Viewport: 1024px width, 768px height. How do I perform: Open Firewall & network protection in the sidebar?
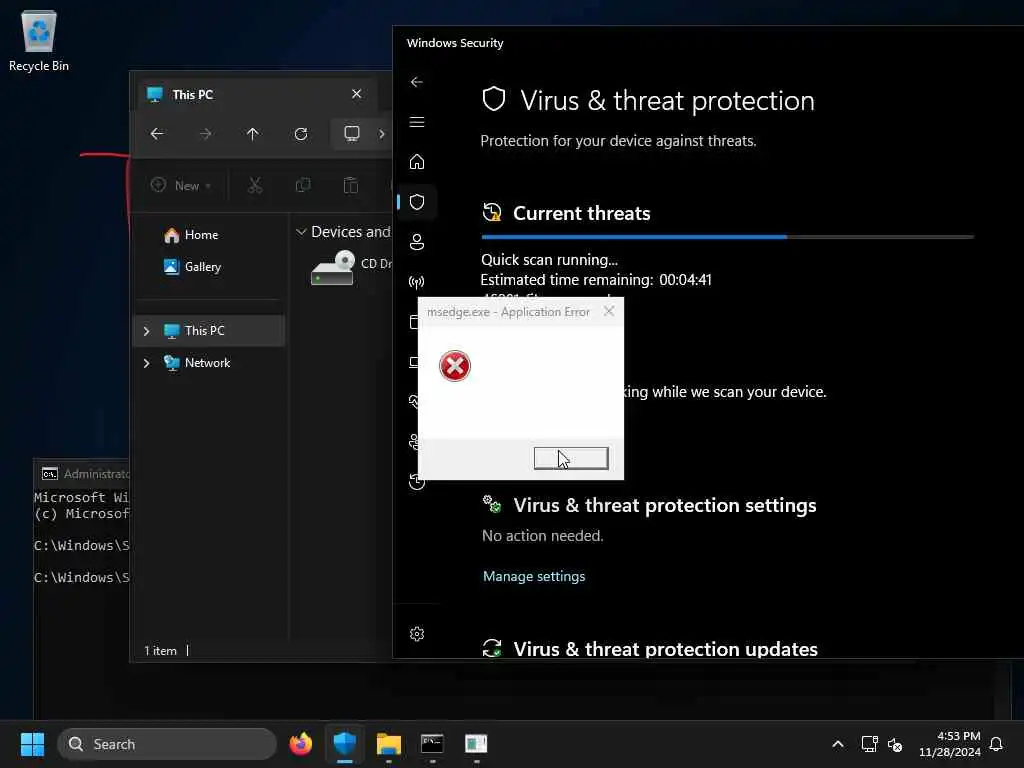(x=416, y=282)
